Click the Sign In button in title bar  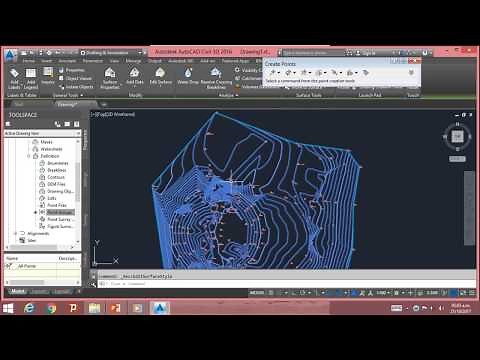coord(366,53)
